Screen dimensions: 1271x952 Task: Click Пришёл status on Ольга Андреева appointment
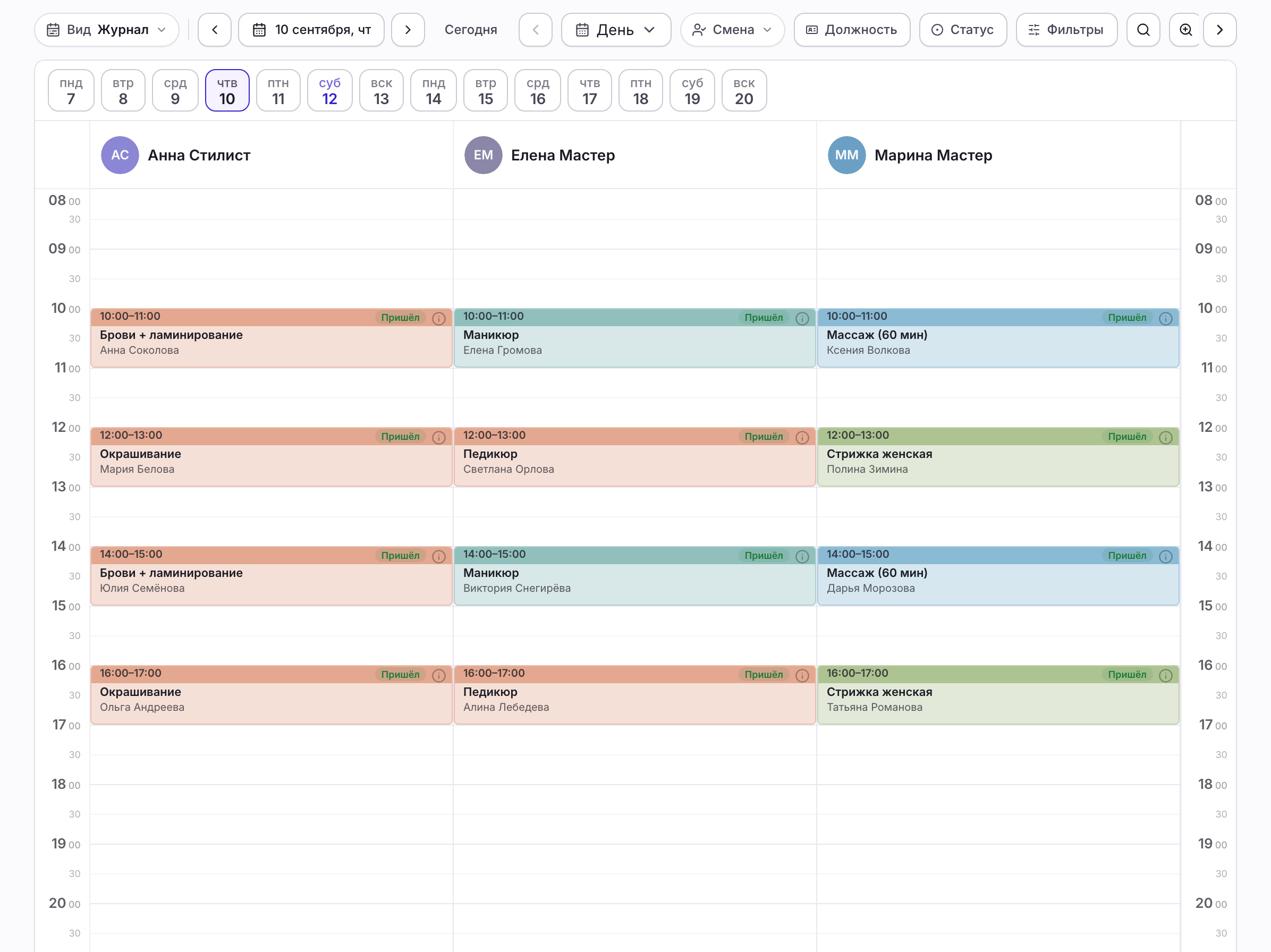[401, 675]
